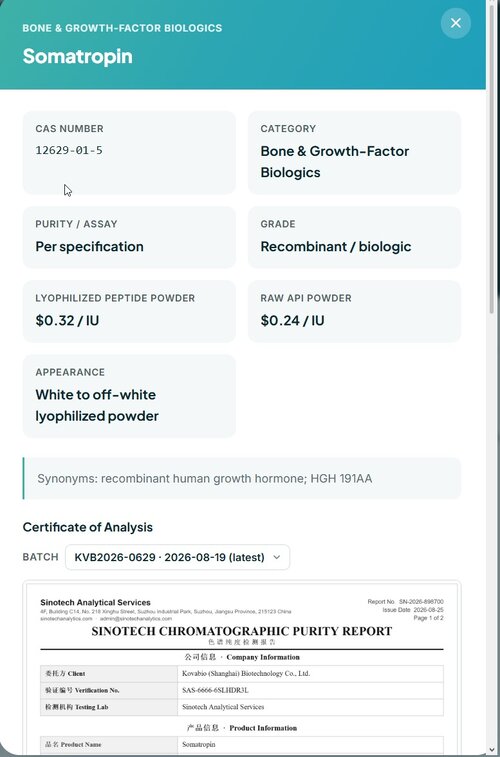
Task: Open the Certificate of Analysis batch dropdown
Action: click(x=178, y=557)
